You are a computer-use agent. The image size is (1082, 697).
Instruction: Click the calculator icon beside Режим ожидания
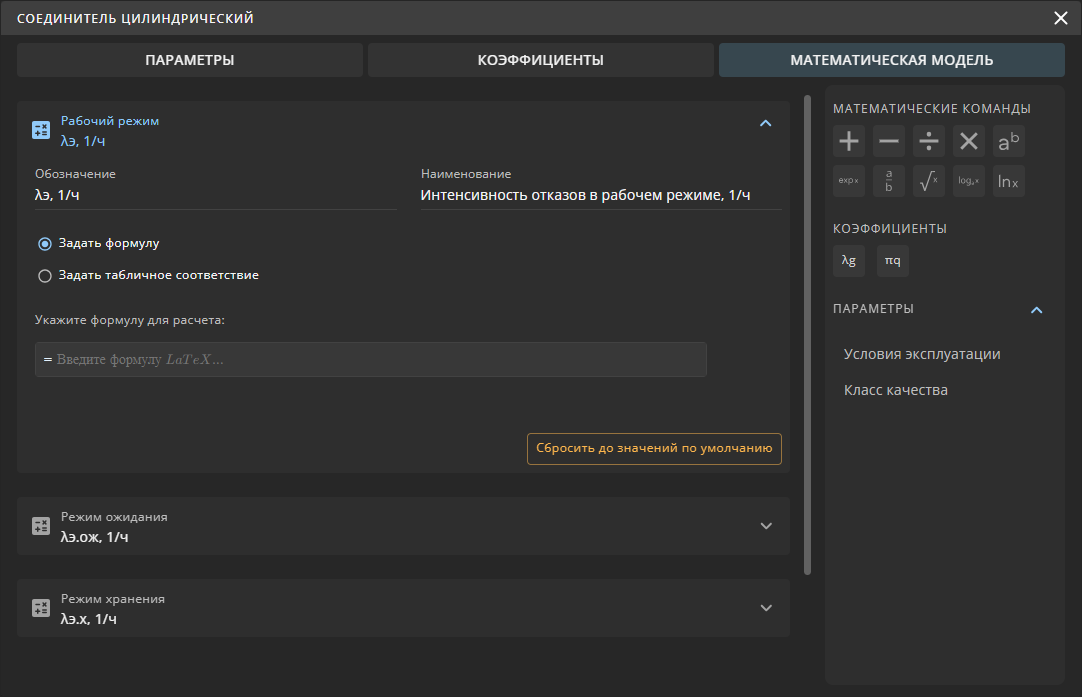[x=41, y=526]
